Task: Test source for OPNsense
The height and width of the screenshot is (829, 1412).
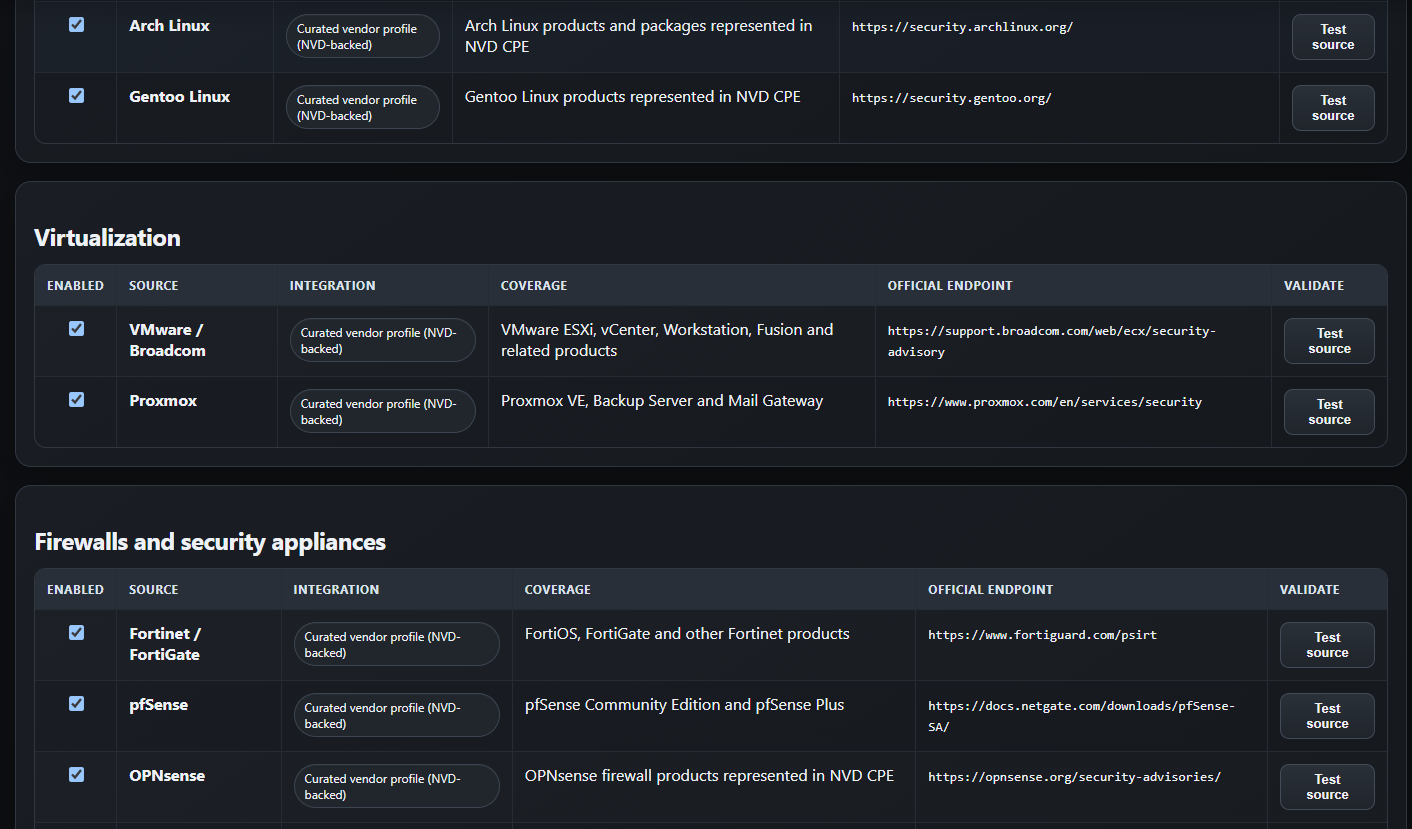Action: [1327, 787]
